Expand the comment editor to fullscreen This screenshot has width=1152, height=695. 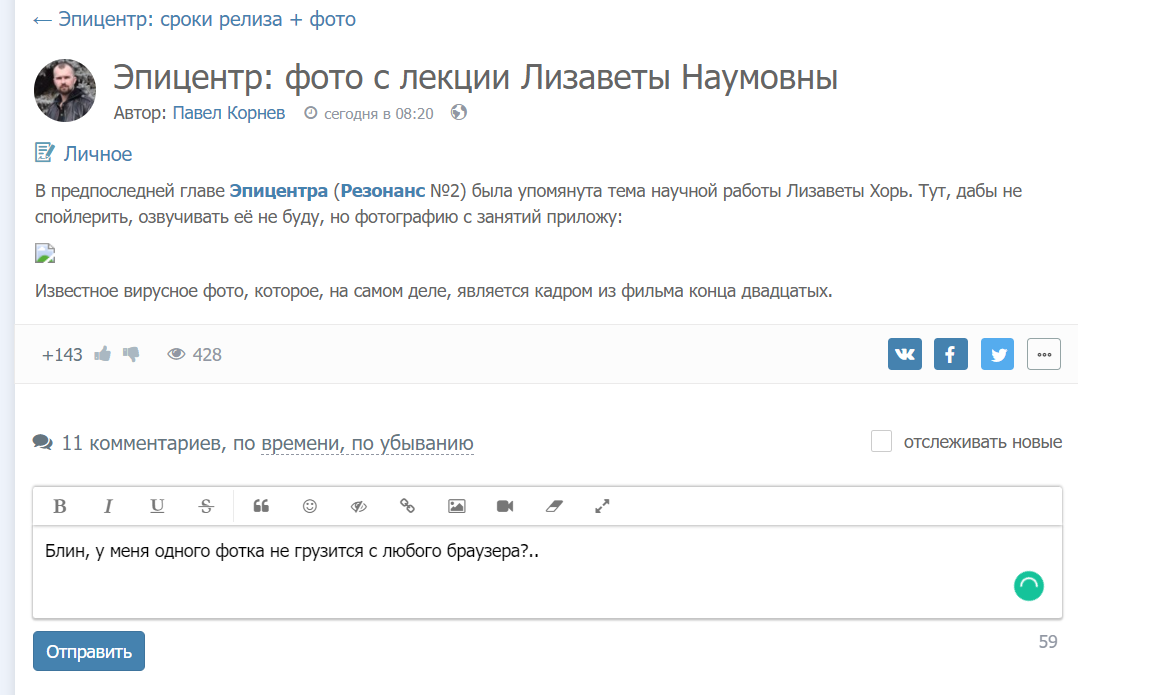tap(602, 506)
